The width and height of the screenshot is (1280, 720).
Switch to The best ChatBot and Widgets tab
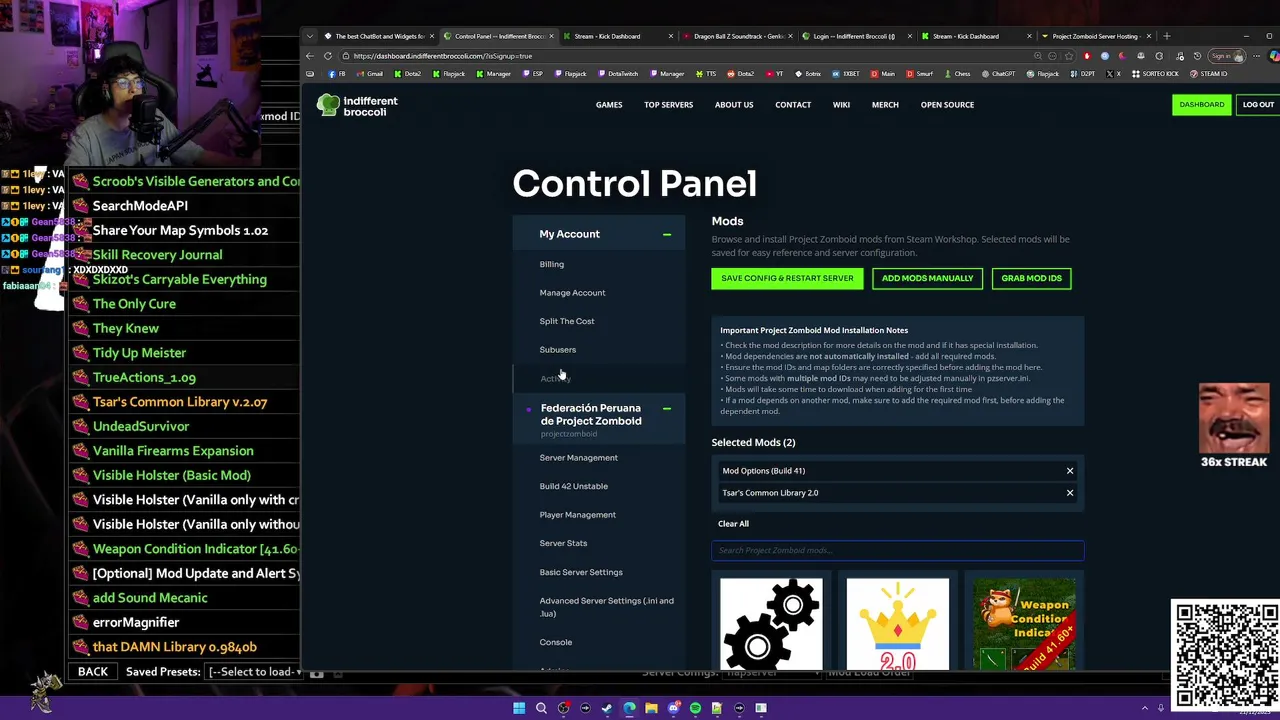[378, 36]
